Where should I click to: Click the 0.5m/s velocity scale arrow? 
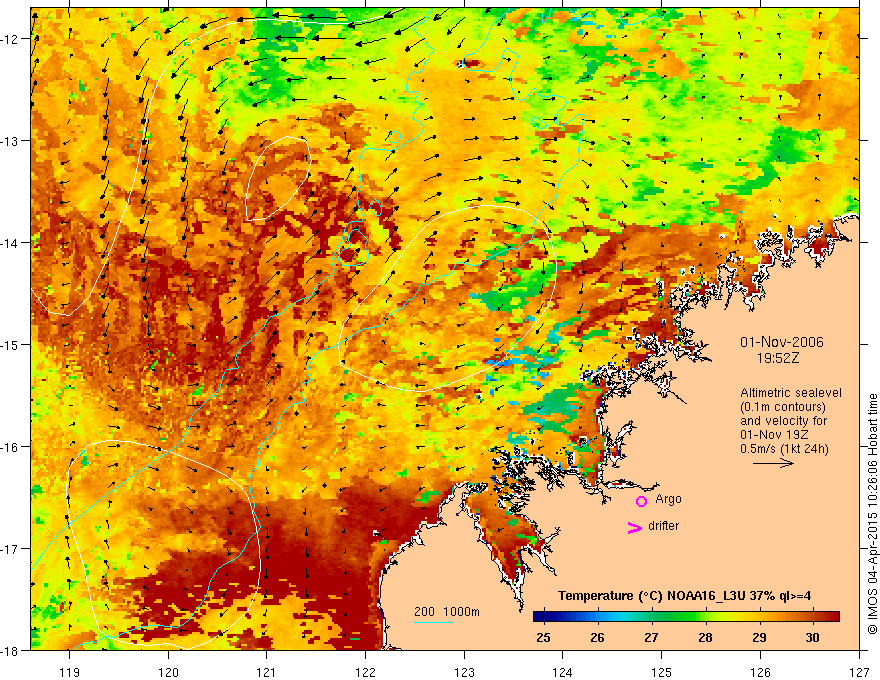(x=773, y=463)
